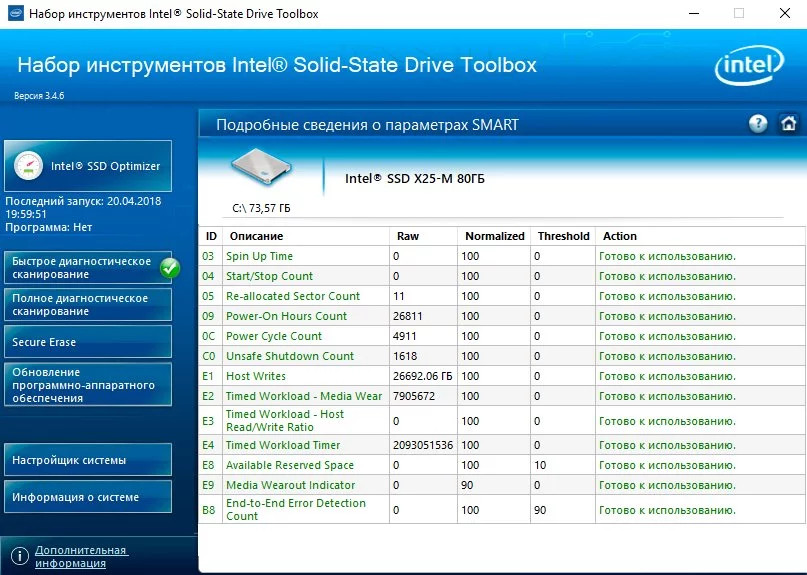807x575 pixels.
Task: Select the Host Writes attribute
Action: click(256, 376)
